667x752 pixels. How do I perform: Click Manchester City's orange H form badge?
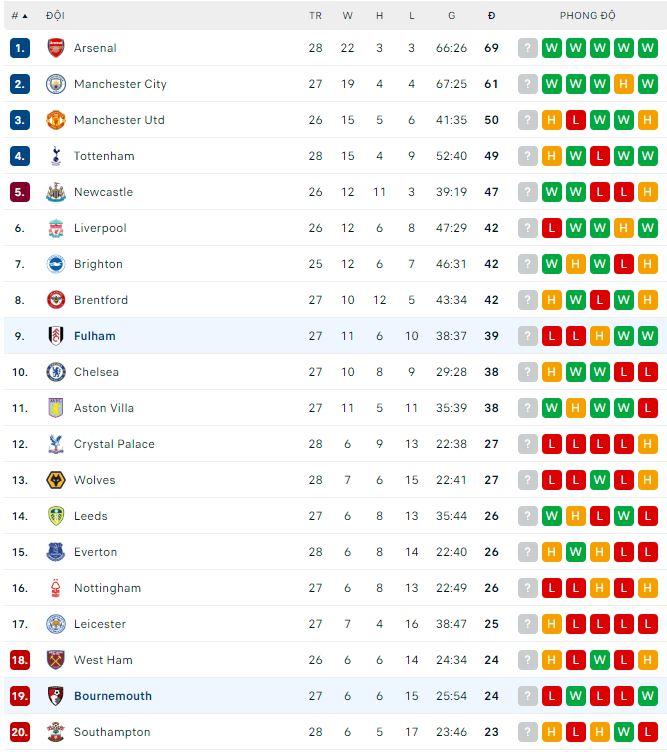click(x=623, y=84)
